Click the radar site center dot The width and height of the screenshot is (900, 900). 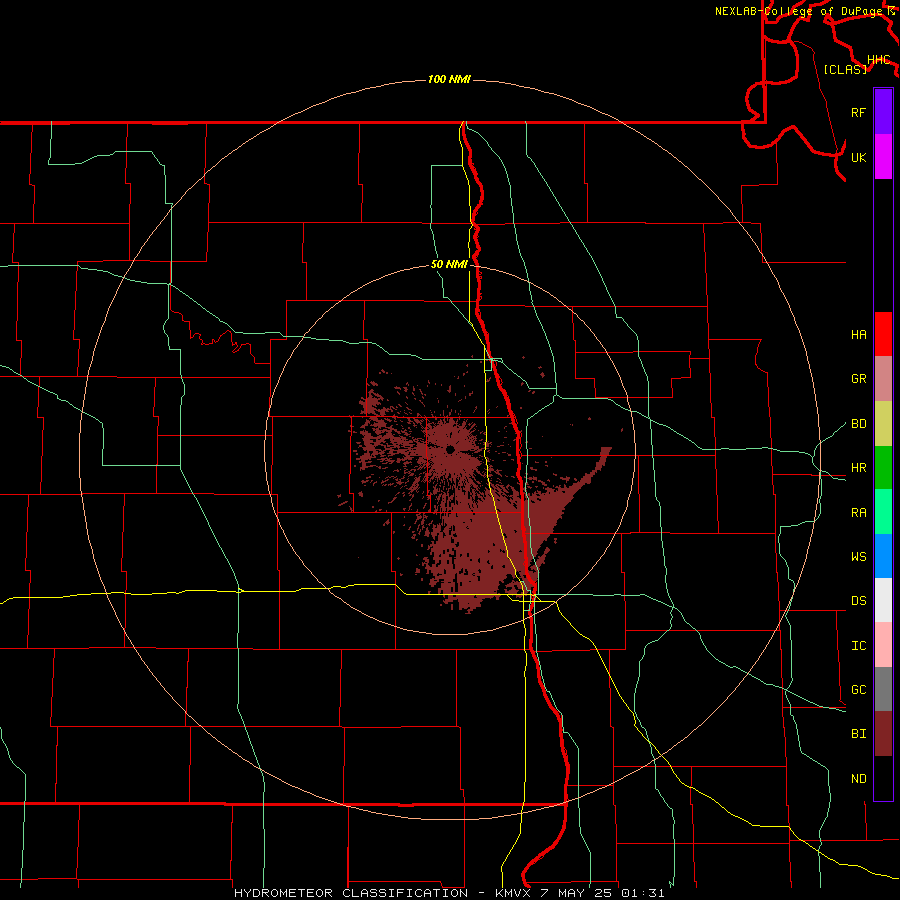451,449
